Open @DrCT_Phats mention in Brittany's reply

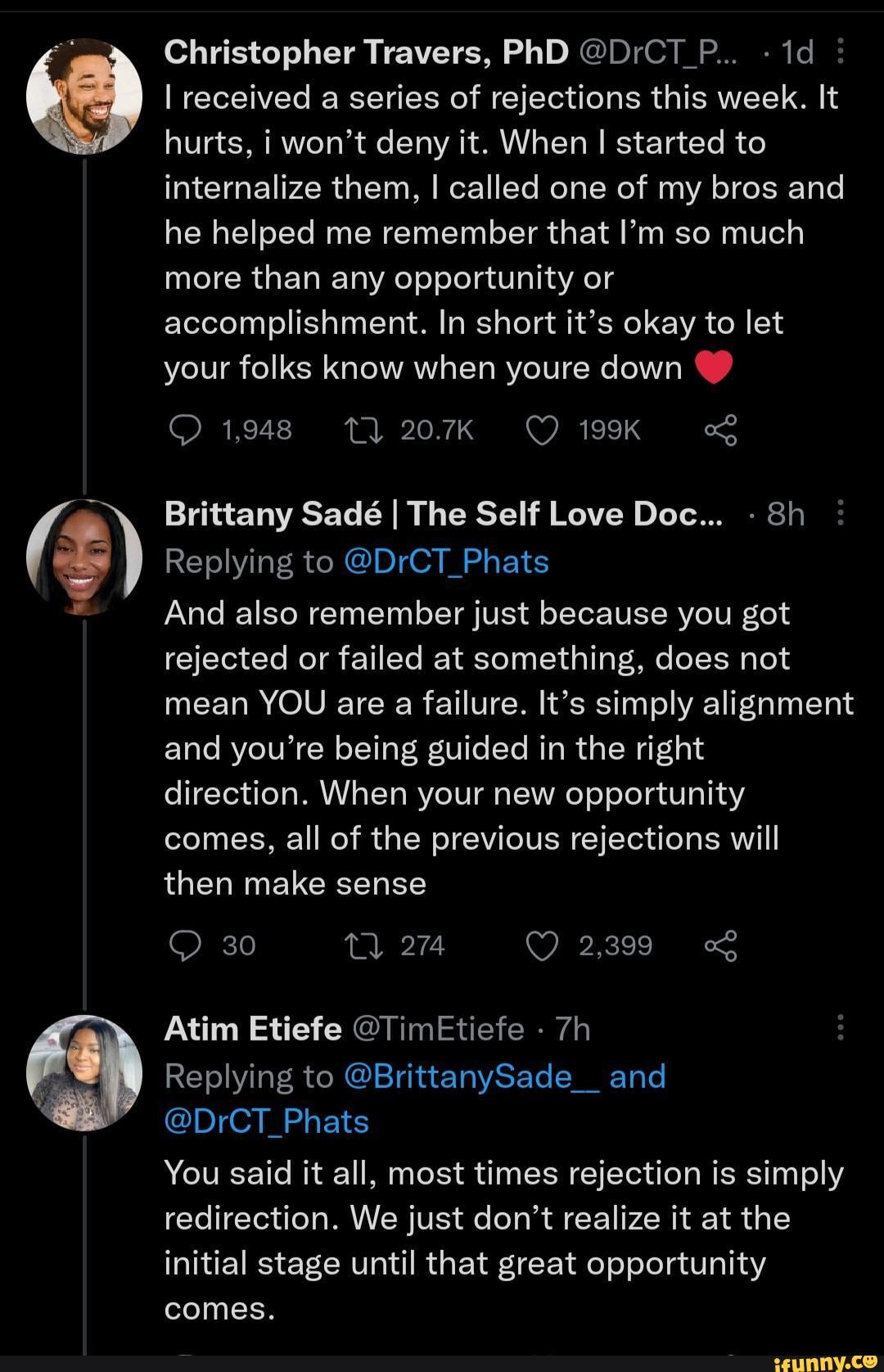click(446, 562)
